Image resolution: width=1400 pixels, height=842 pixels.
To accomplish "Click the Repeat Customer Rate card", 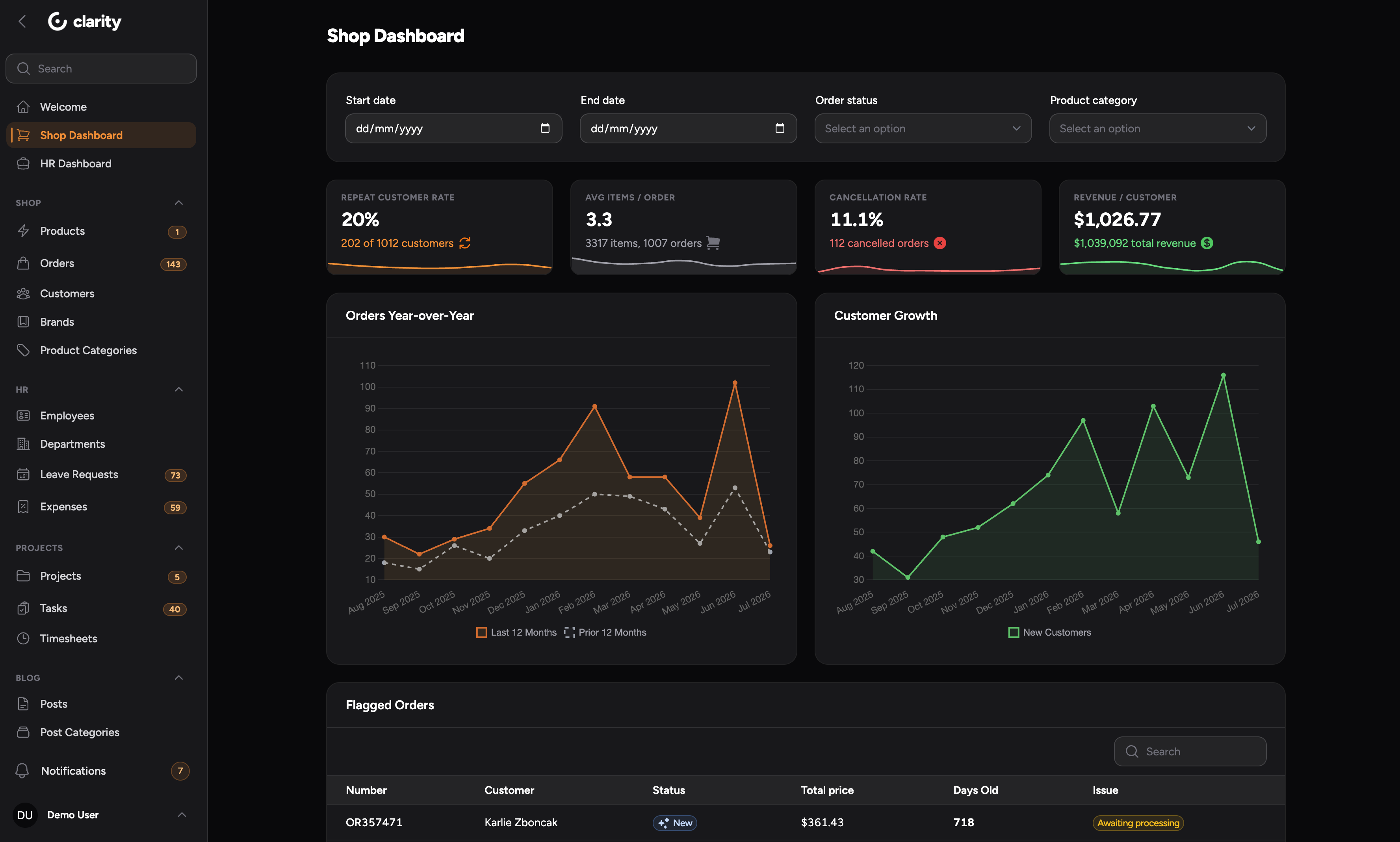I will point(439,228).
